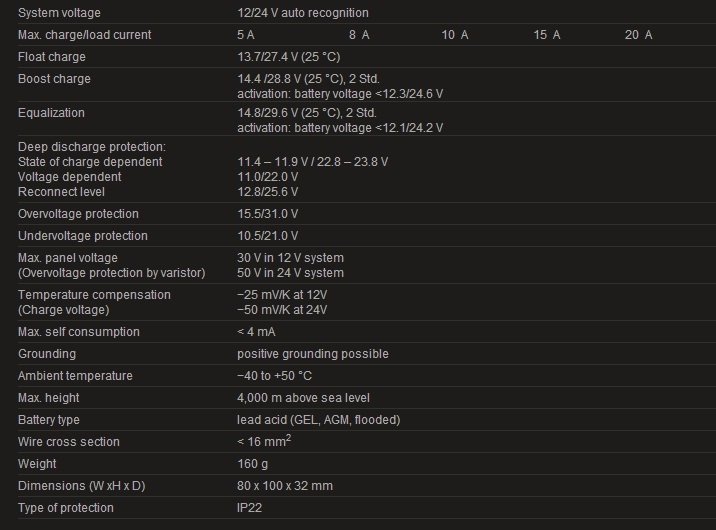The width and height of the screenshot is (716, 530).
Task: Select the 80 x 100 x 32 mm dimensions
Action: click(285, 486)
